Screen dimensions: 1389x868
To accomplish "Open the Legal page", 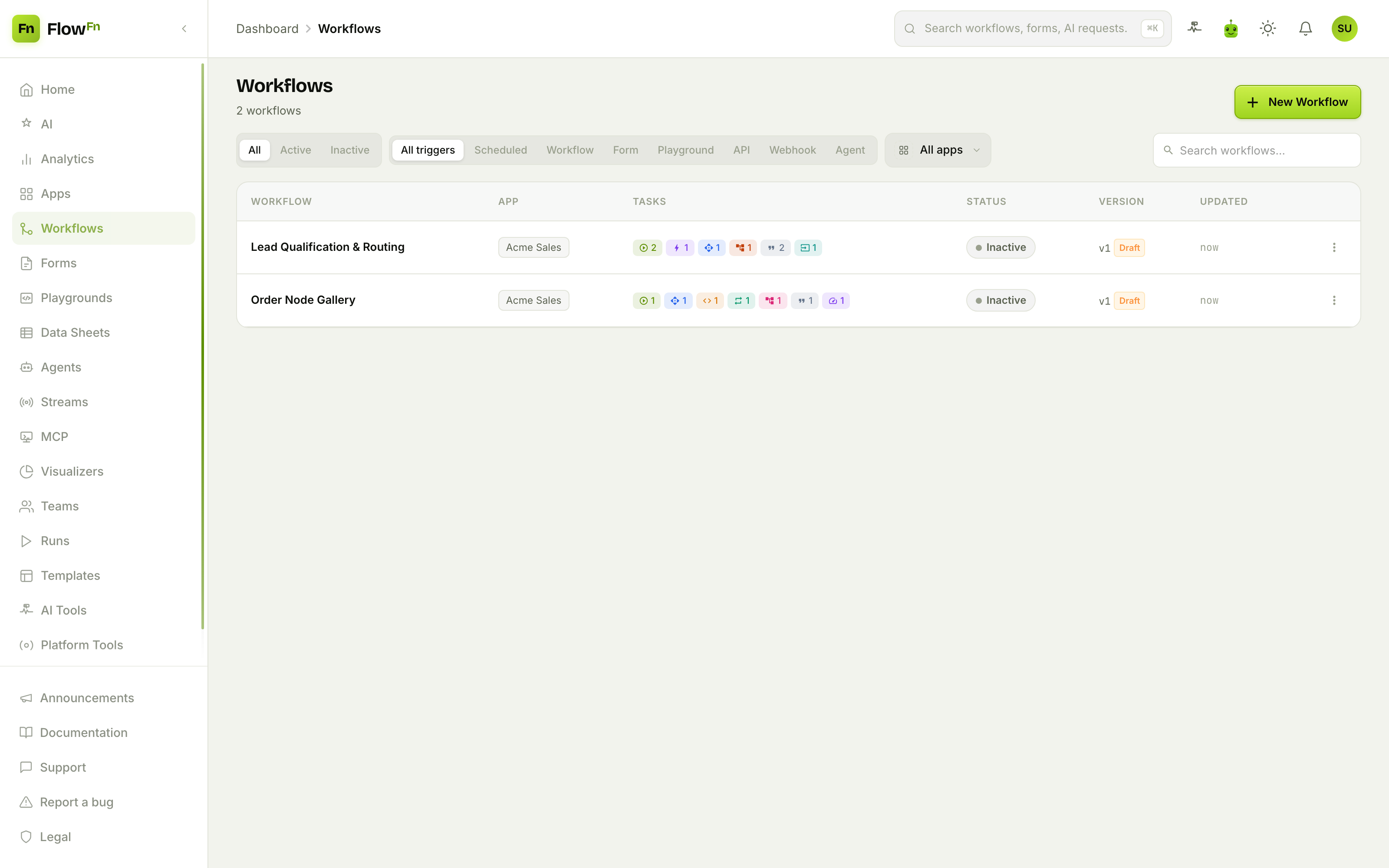I will coord(103,837).
